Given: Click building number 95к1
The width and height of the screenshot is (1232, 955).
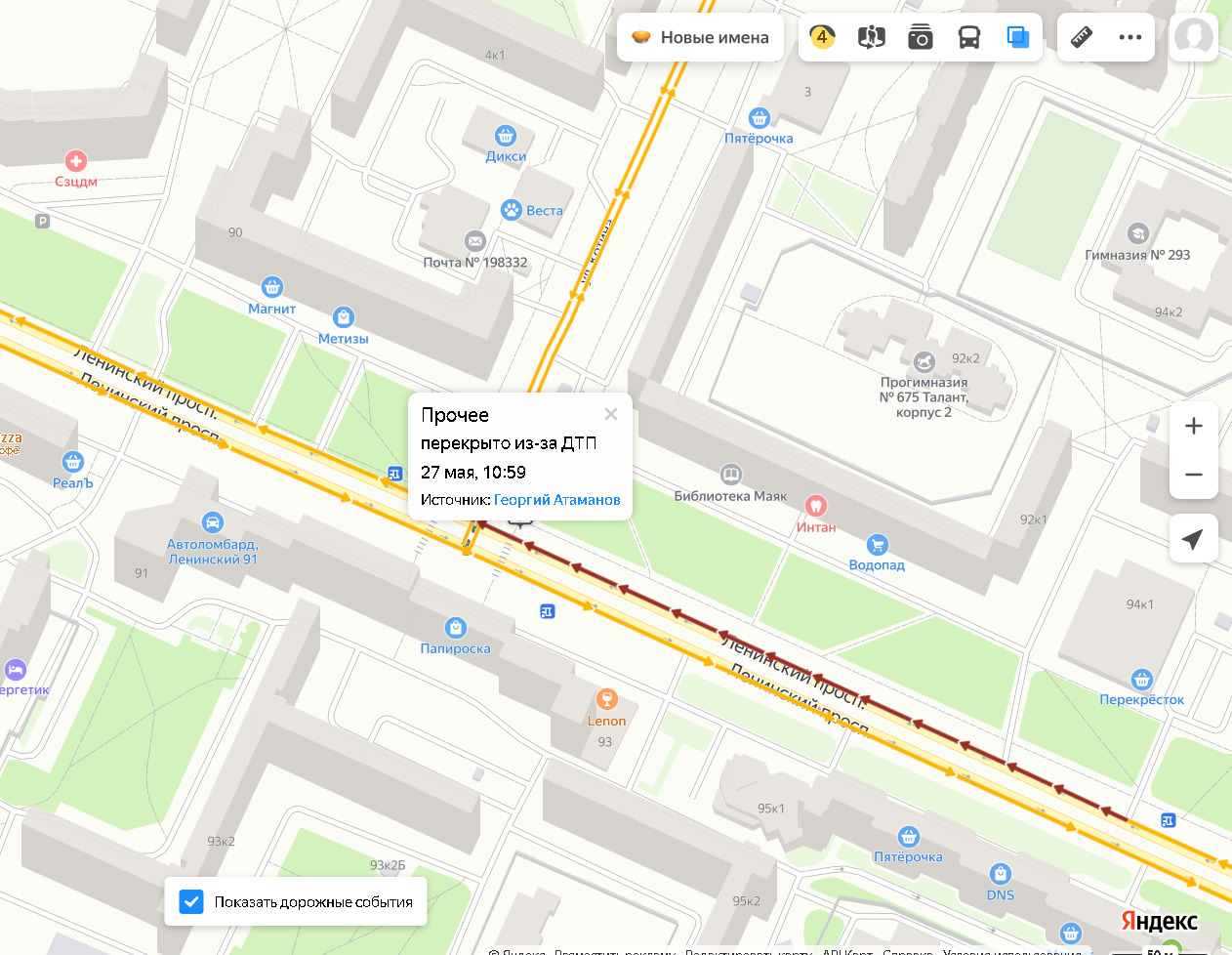Looking at the screenshot, I should (771, 809).
